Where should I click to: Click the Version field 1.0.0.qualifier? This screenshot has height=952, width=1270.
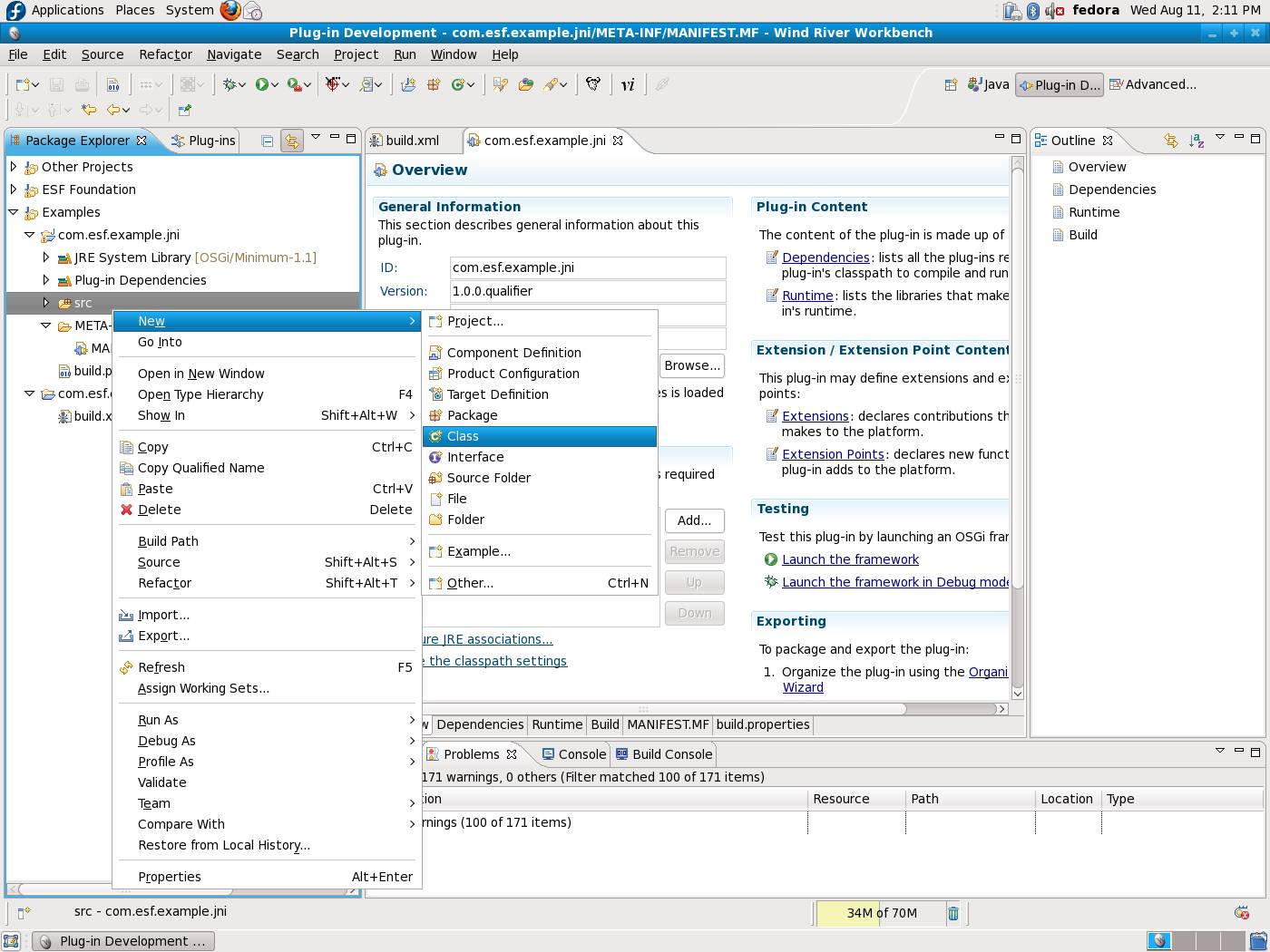[x=588, y=291]
